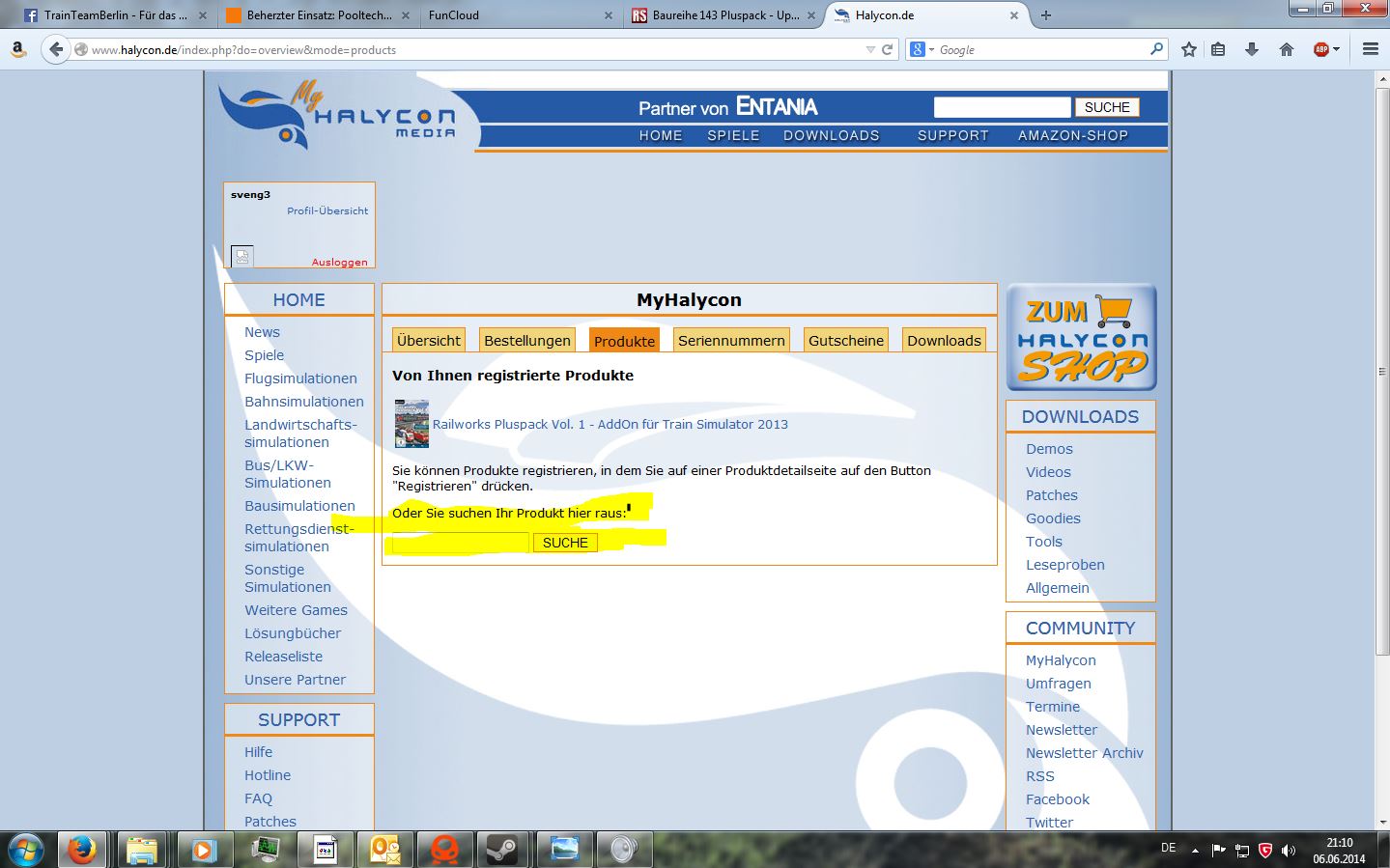Switch to the Baureihe 143 Pluspack tab
This screenshot has height=868, width=1390.
click(x=723, y=15)
